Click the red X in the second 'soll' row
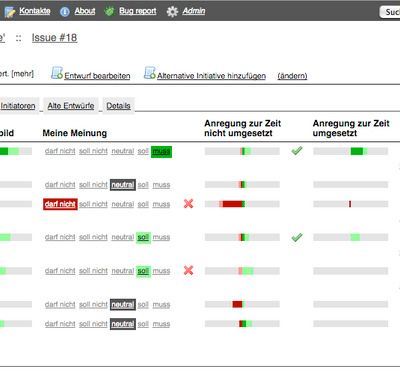Viewport: 400px width, 375px height. click(189, 270)
